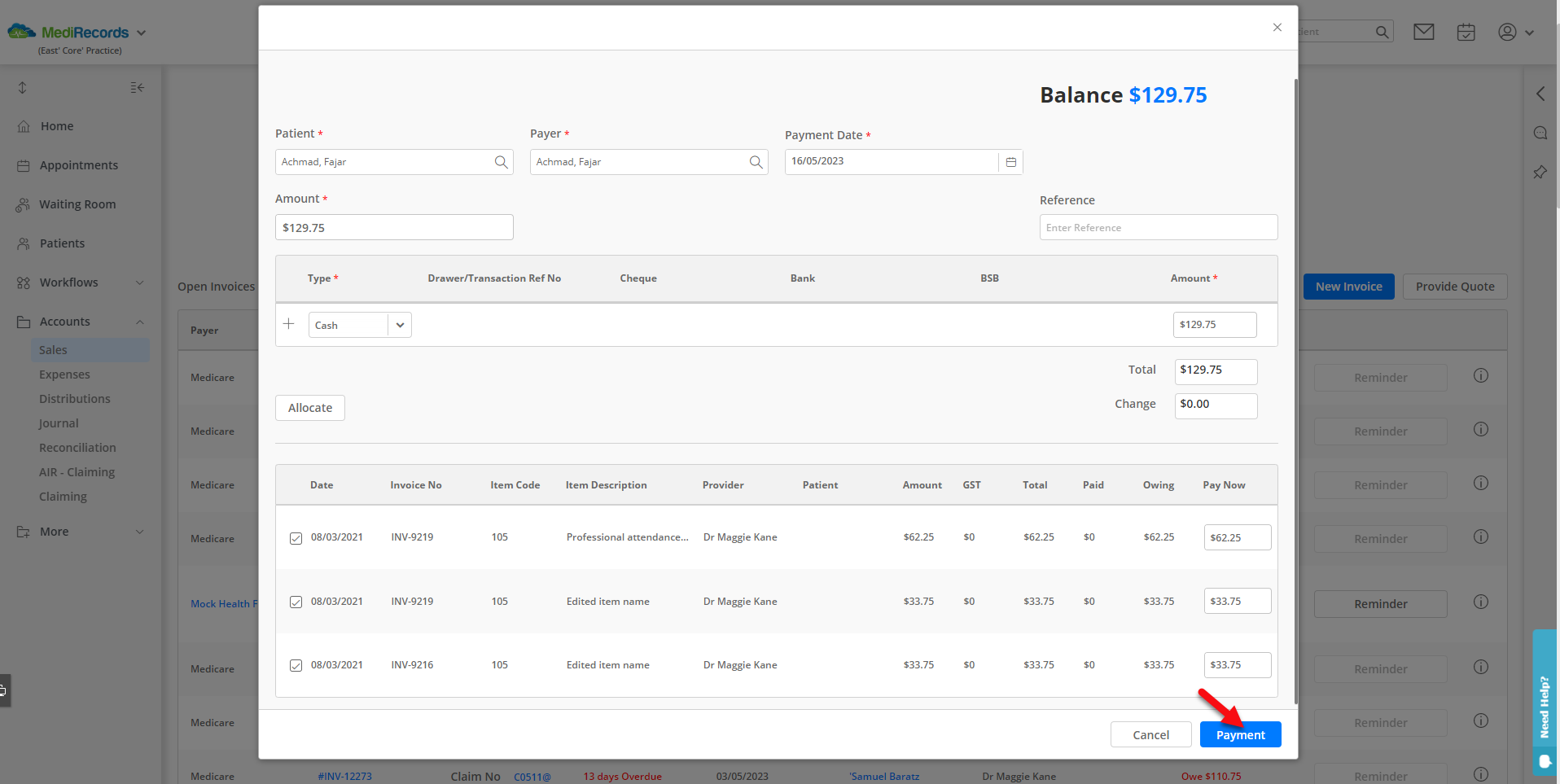Viewport: 1560px width, 784px height.
Task: Uncheck the Professional attendance invoice row
Action: [296, 538]
